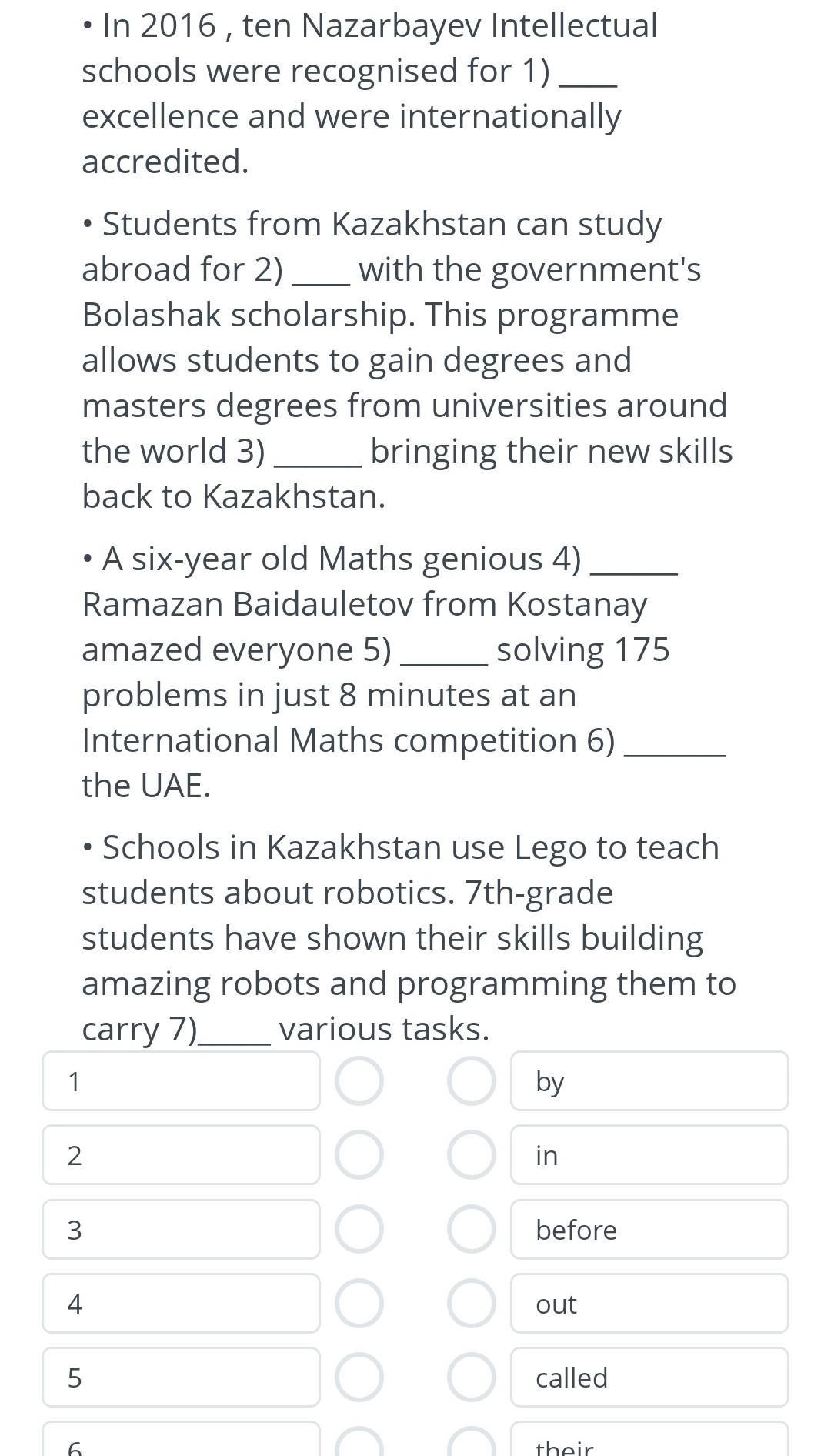Click the number 1 matching box
Viewport: 831px width, 1456px height.
(181, 1081)
